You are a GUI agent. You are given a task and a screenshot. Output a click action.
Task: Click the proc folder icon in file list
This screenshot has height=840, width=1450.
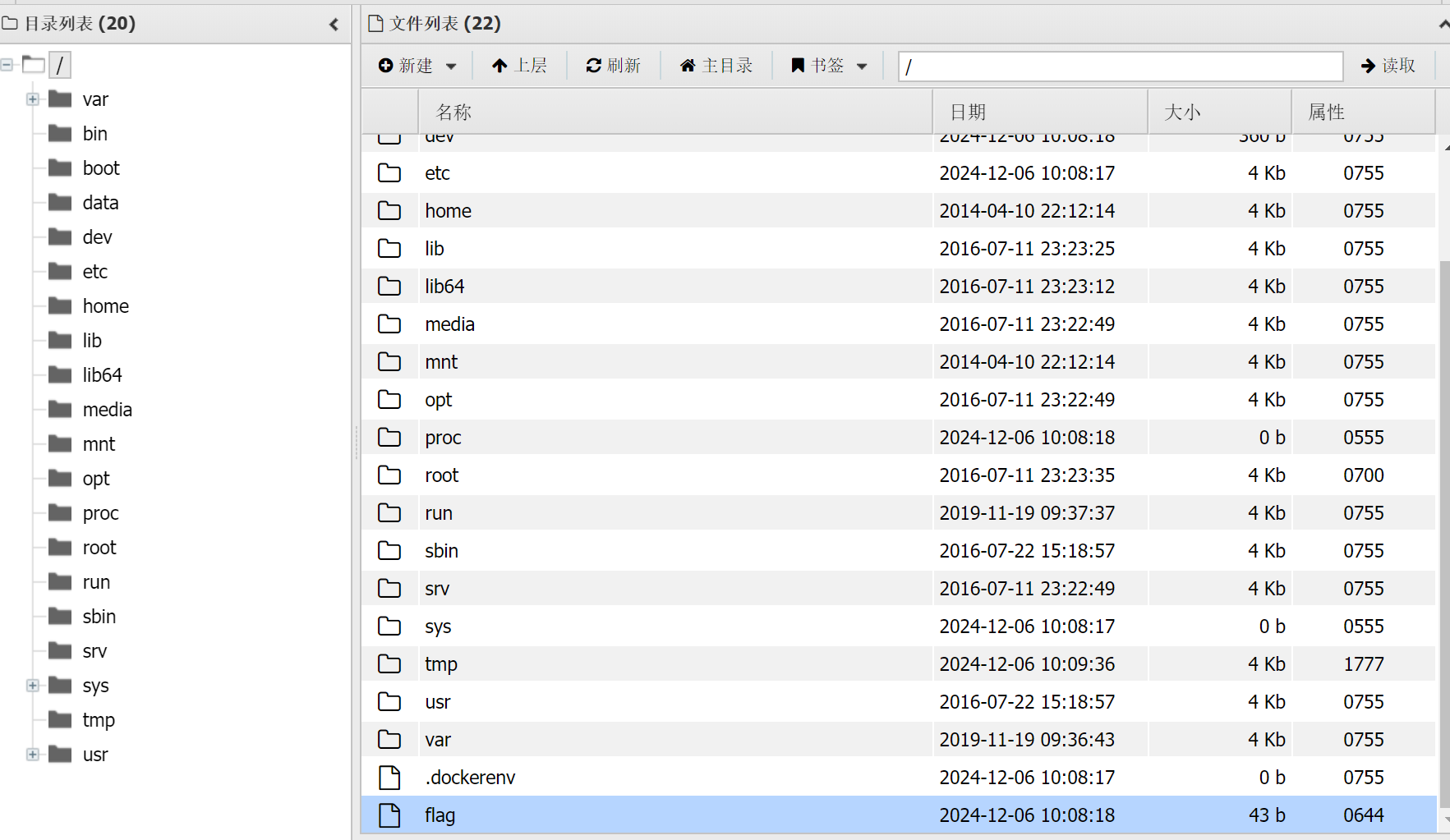click(x=389, y=438)
